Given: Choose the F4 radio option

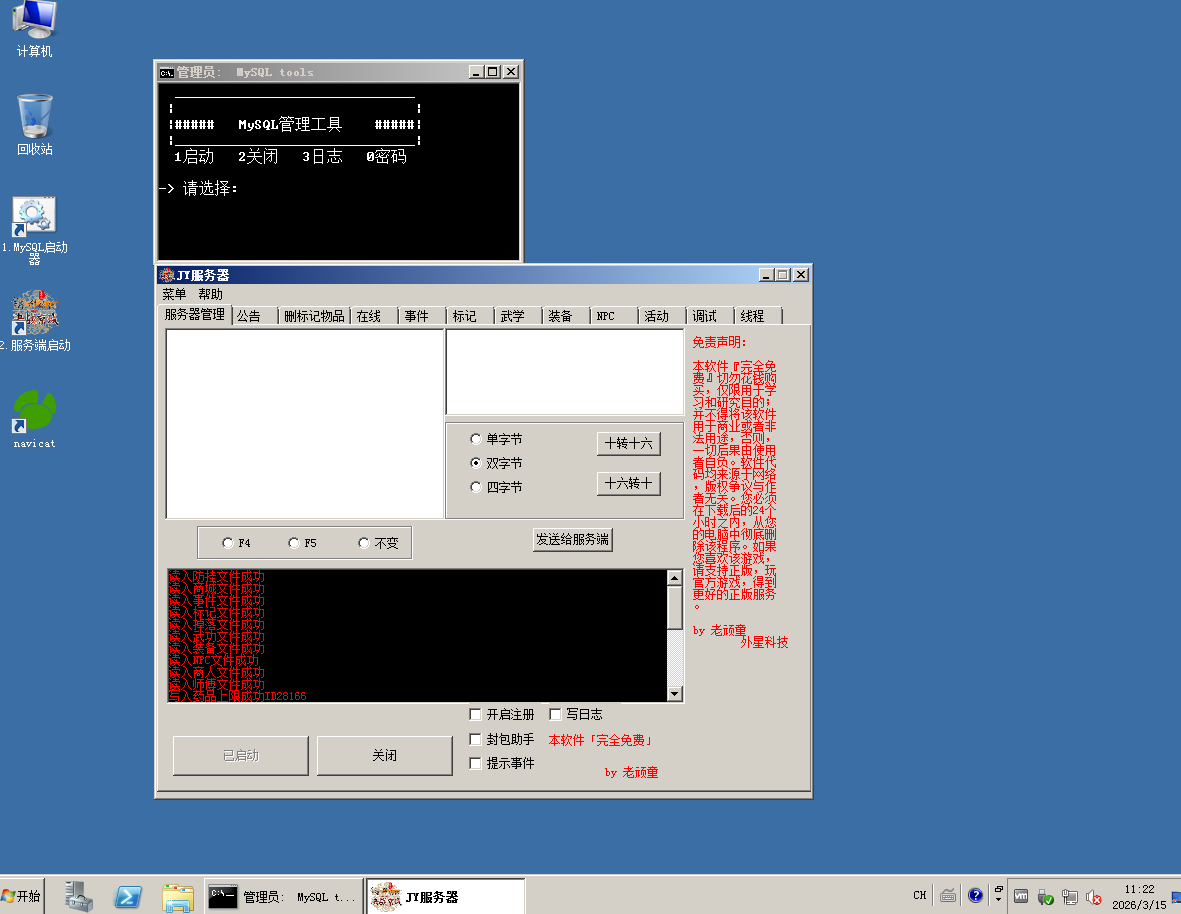Looking at the screenshot, I should (x=228, y=543).
